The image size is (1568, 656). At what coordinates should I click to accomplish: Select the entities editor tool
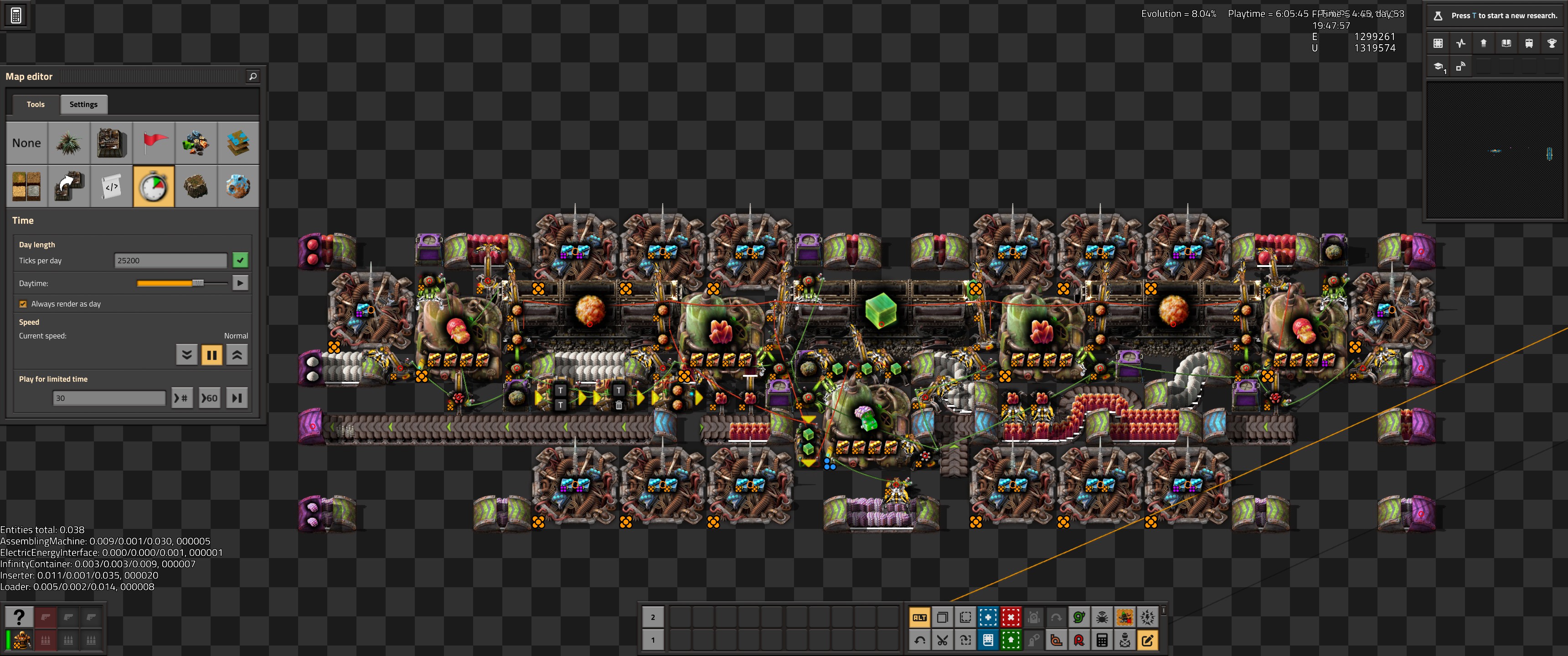coord(111,143)
